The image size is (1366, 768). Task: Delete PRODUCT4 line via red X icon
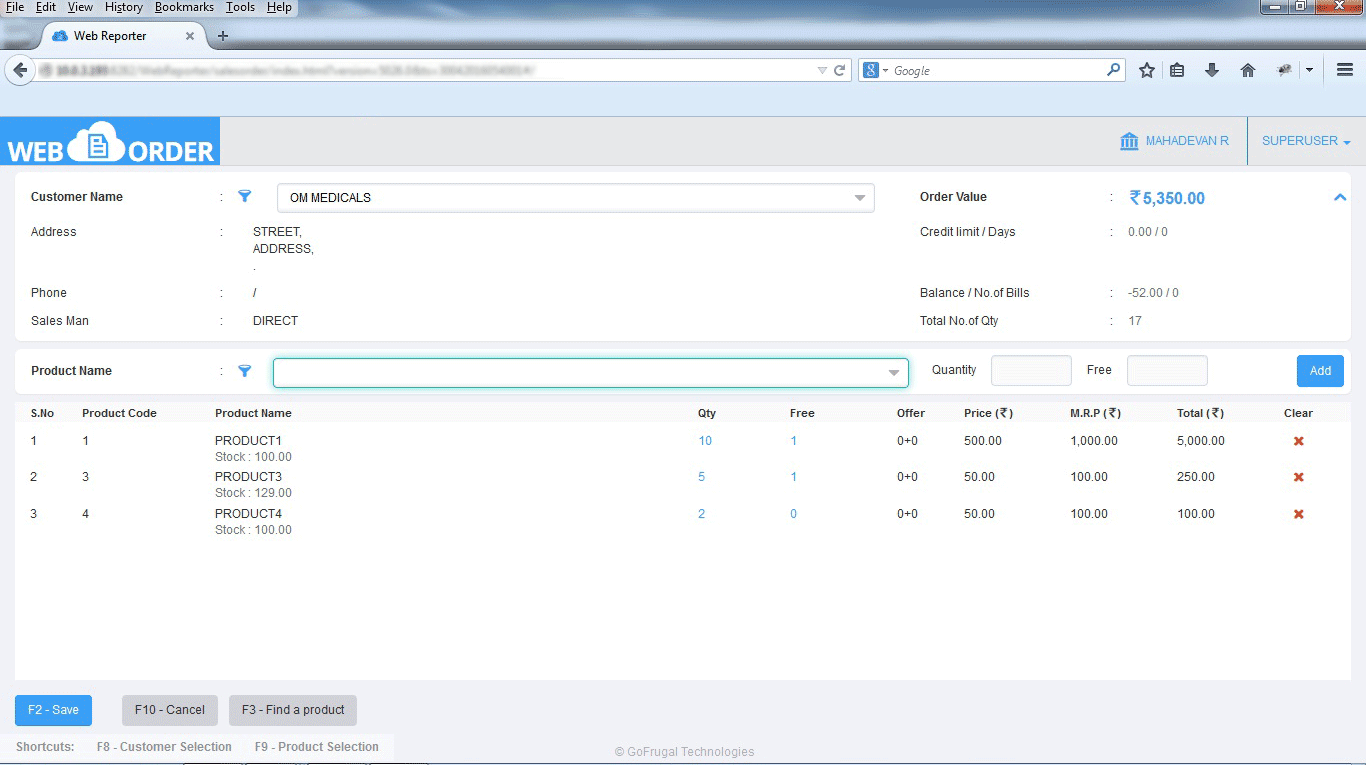click(x=1298, y=514)
